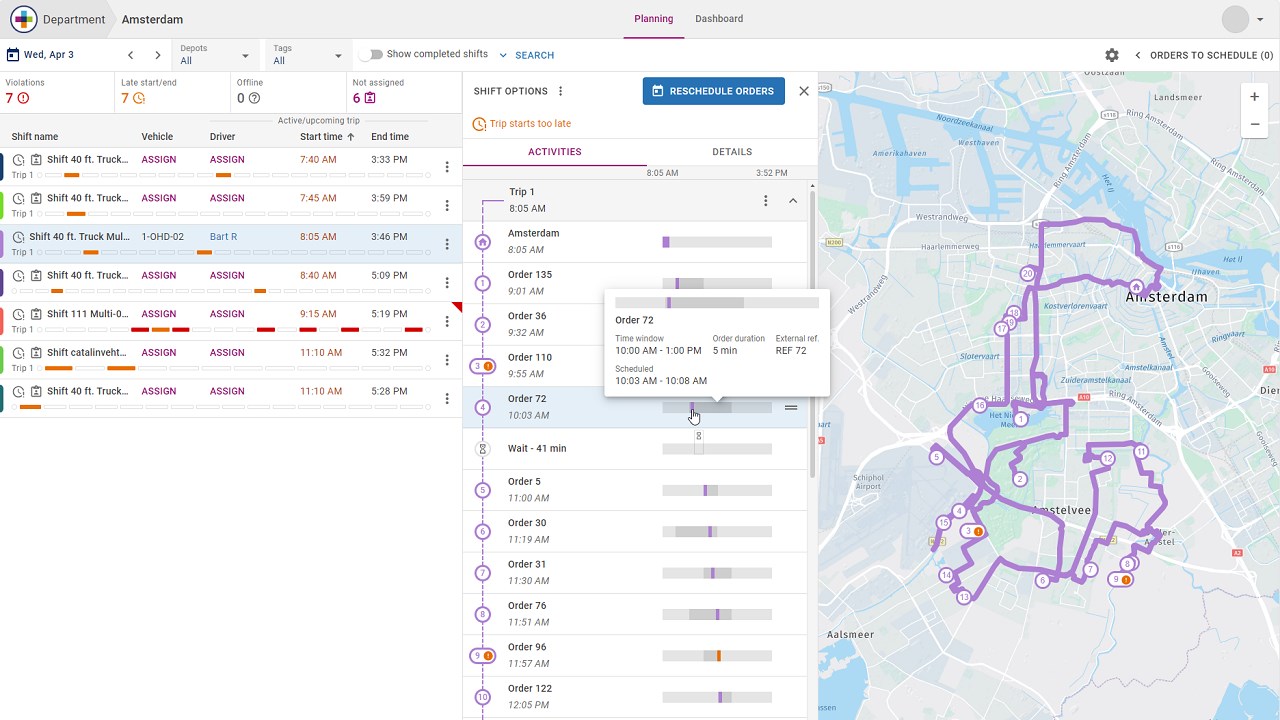This screenshot has height=720, width=1280.
Task: Click the depot home marker on the map
Action: (x=1137, y=286)
